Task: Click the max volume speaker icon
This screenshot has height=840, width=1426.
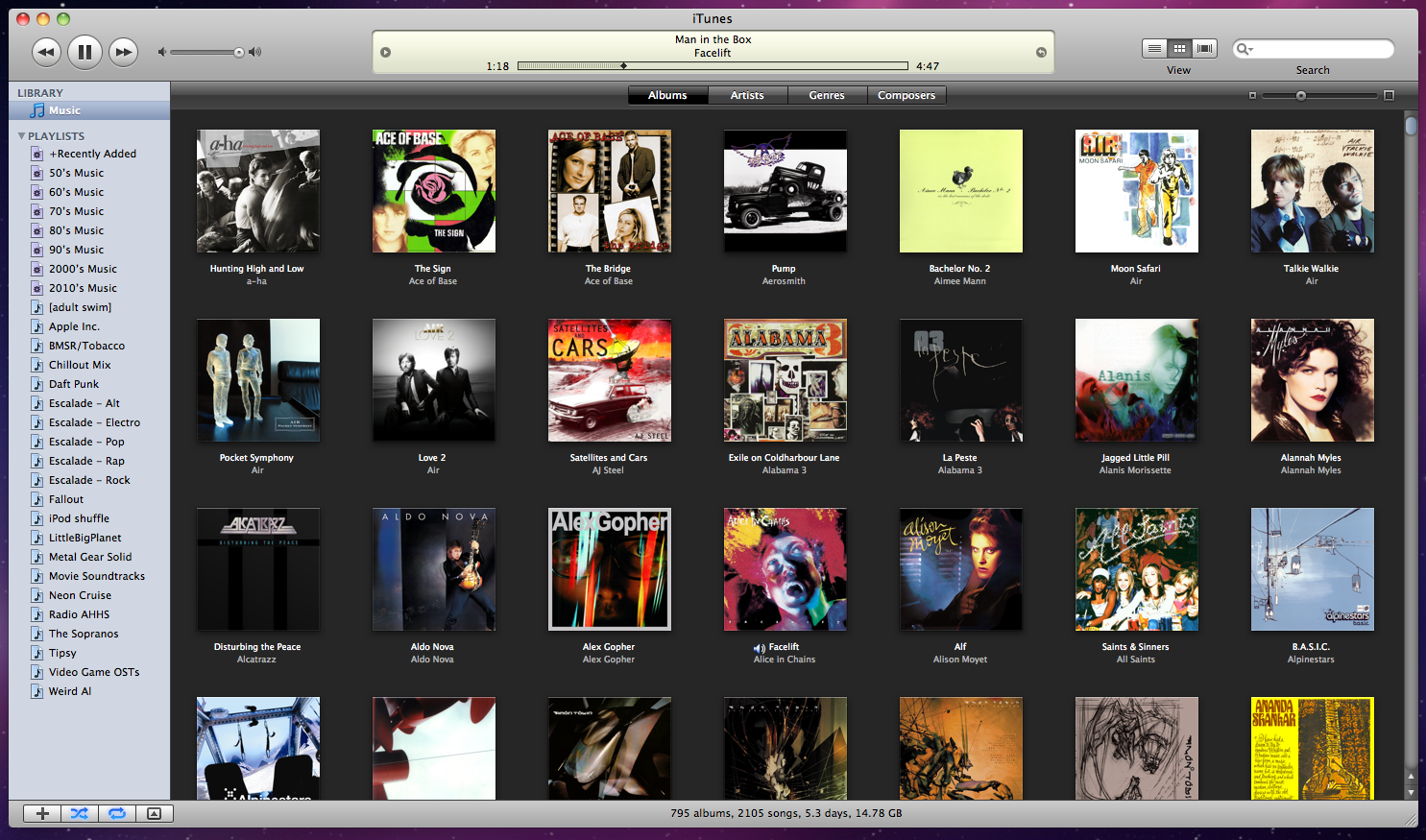Action: (x=254, y=52)
